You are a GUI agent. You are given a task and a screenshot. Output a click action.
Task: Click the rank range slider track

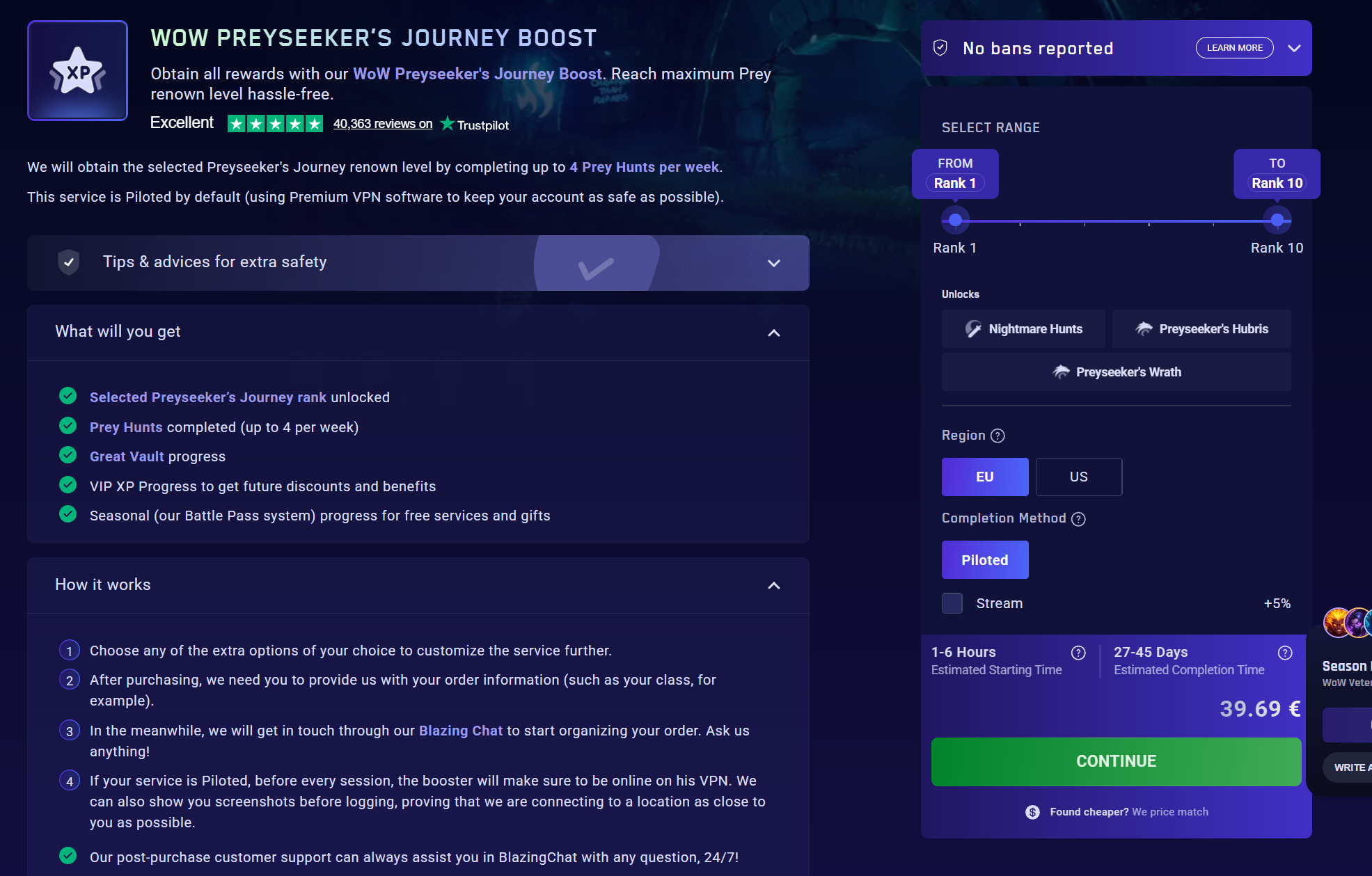click(1116, 221)
